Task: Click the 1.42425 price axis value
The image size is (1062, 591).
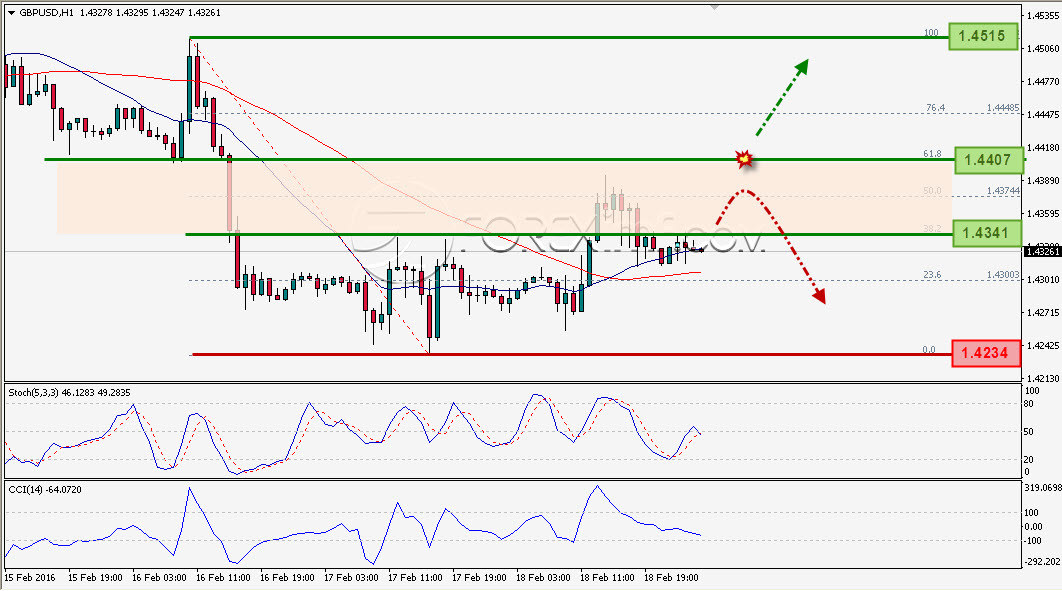Action: [1044, 346]
